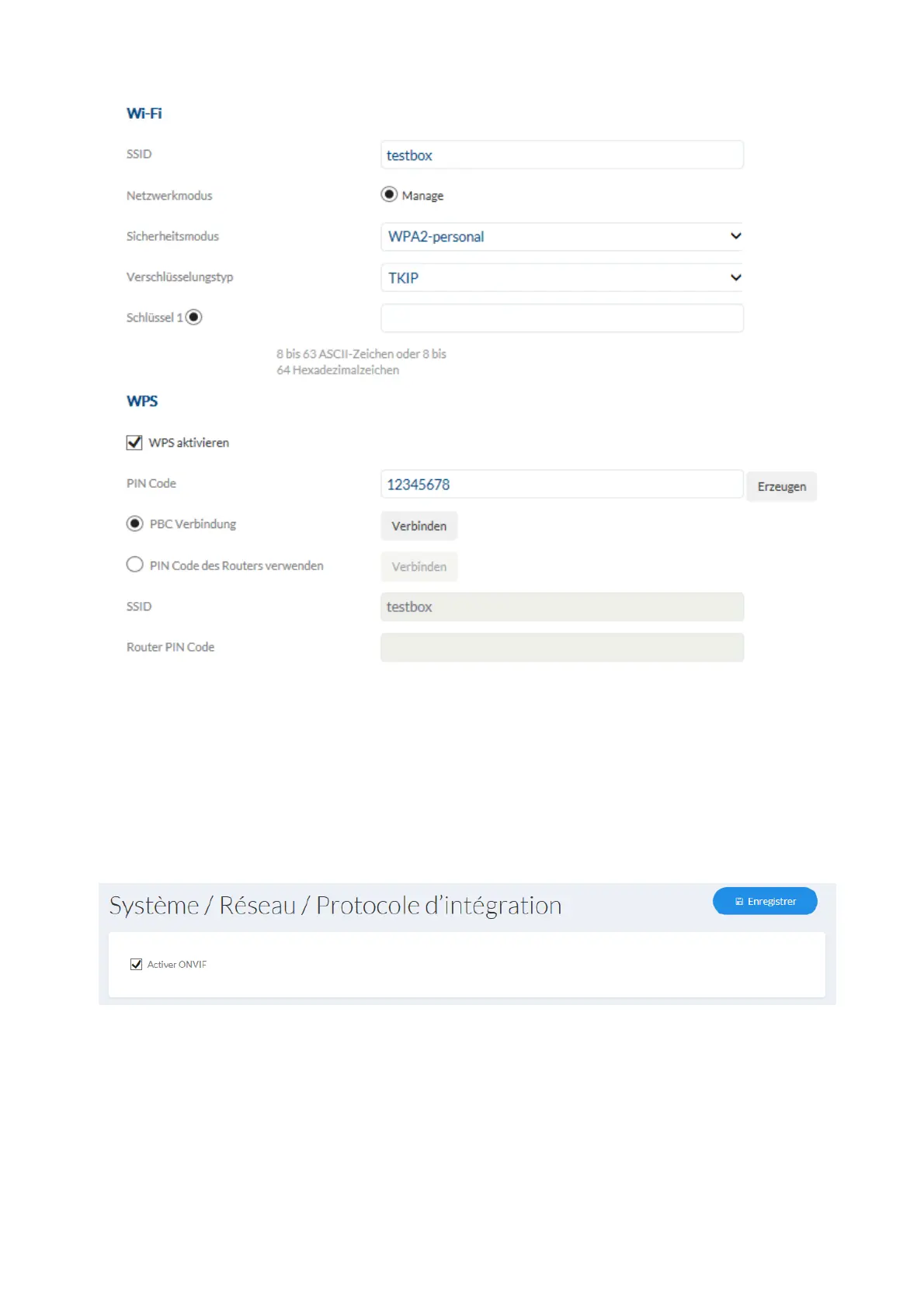Click the greyed-out WPS SSID field

[561, 607]
